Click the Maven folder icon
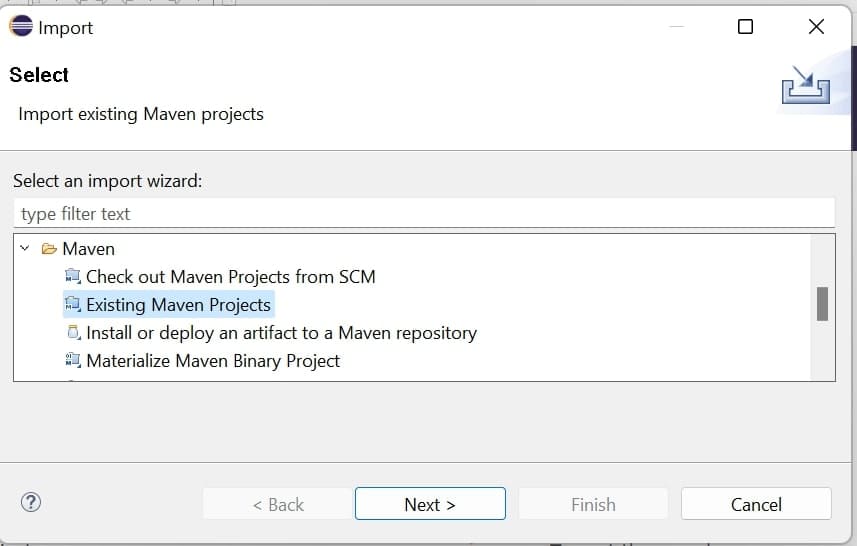 pyautogui.click(x=49, y=249)
